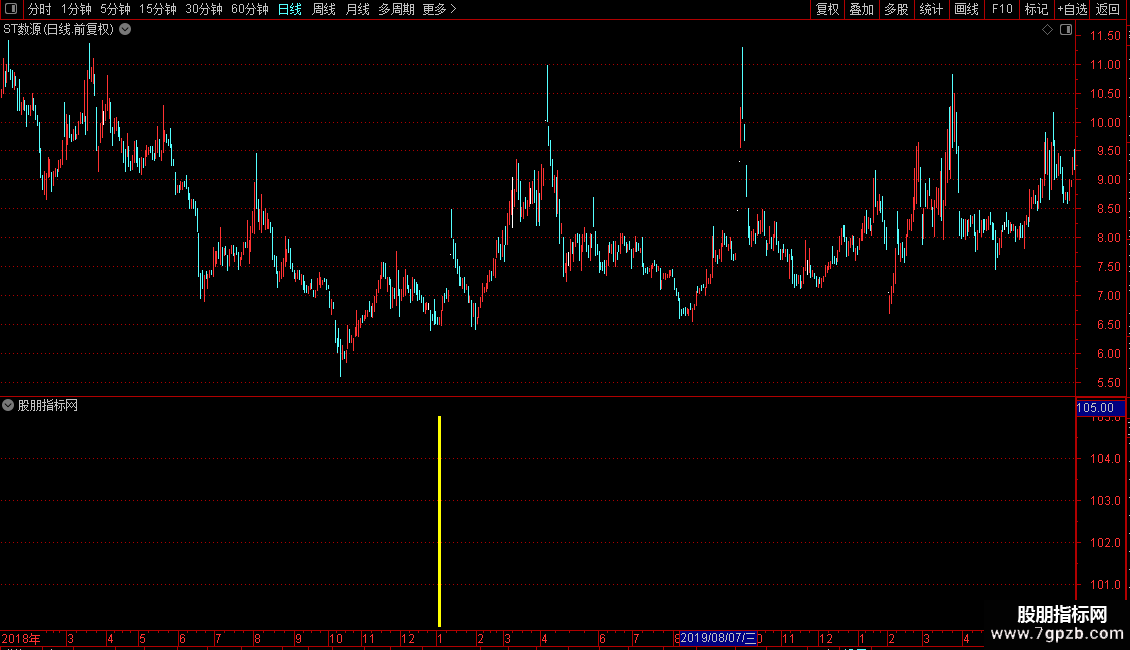The width and height of the screenshot is (1130, 650).
Task: Click the 104.0 indicator axis label
Action: (1105, 459)
